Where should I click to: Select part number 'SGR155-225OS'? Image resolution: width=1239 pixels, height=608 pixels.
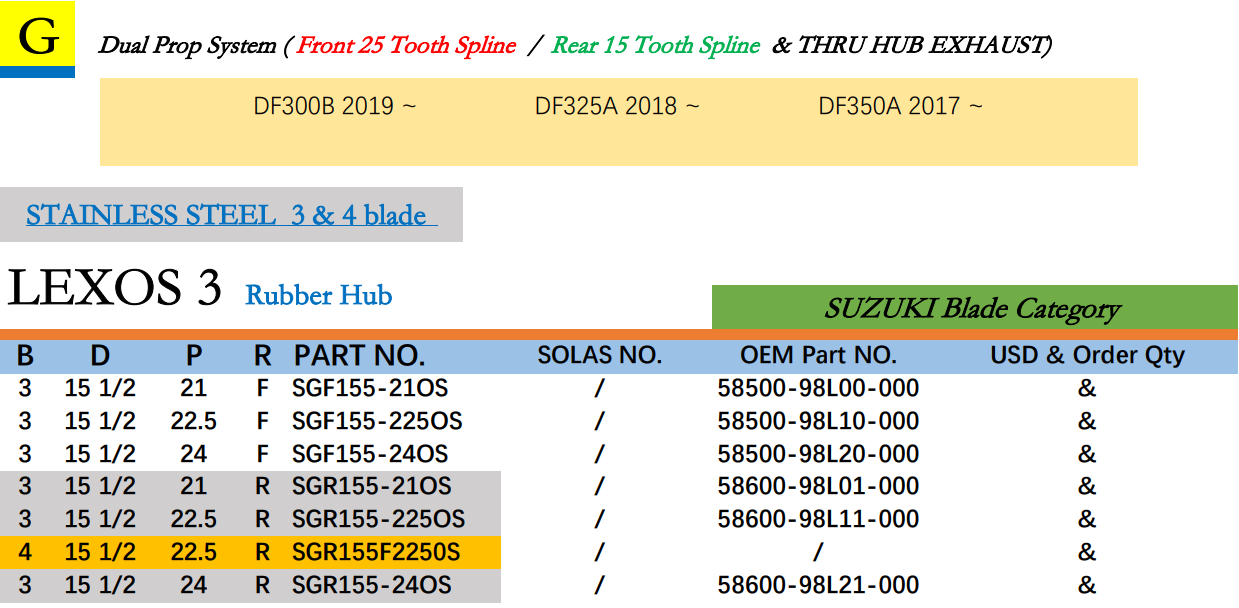click(378, 520)
